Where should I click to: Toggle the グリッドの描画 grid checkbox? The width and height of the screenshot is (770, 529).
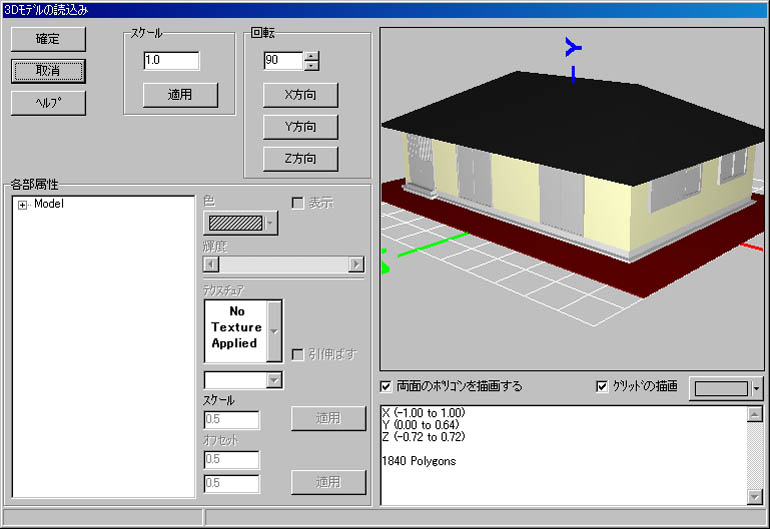pos(602,387)
